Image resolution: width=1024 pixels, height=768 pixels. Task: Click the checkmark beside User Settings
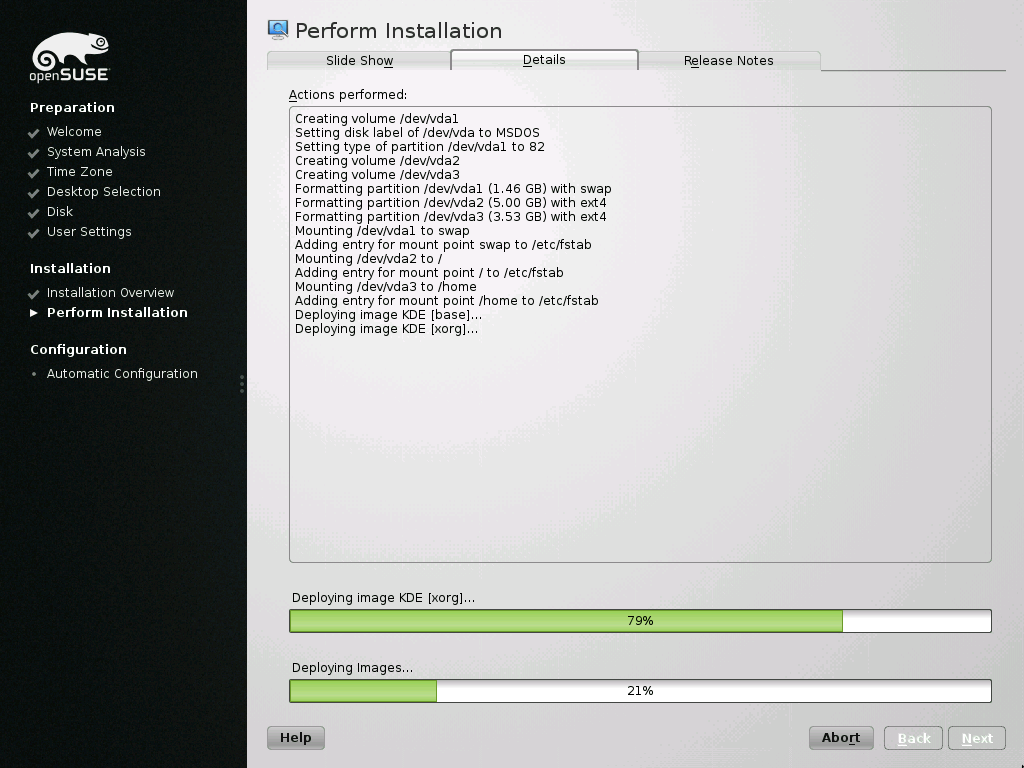(x=34, y=233)
